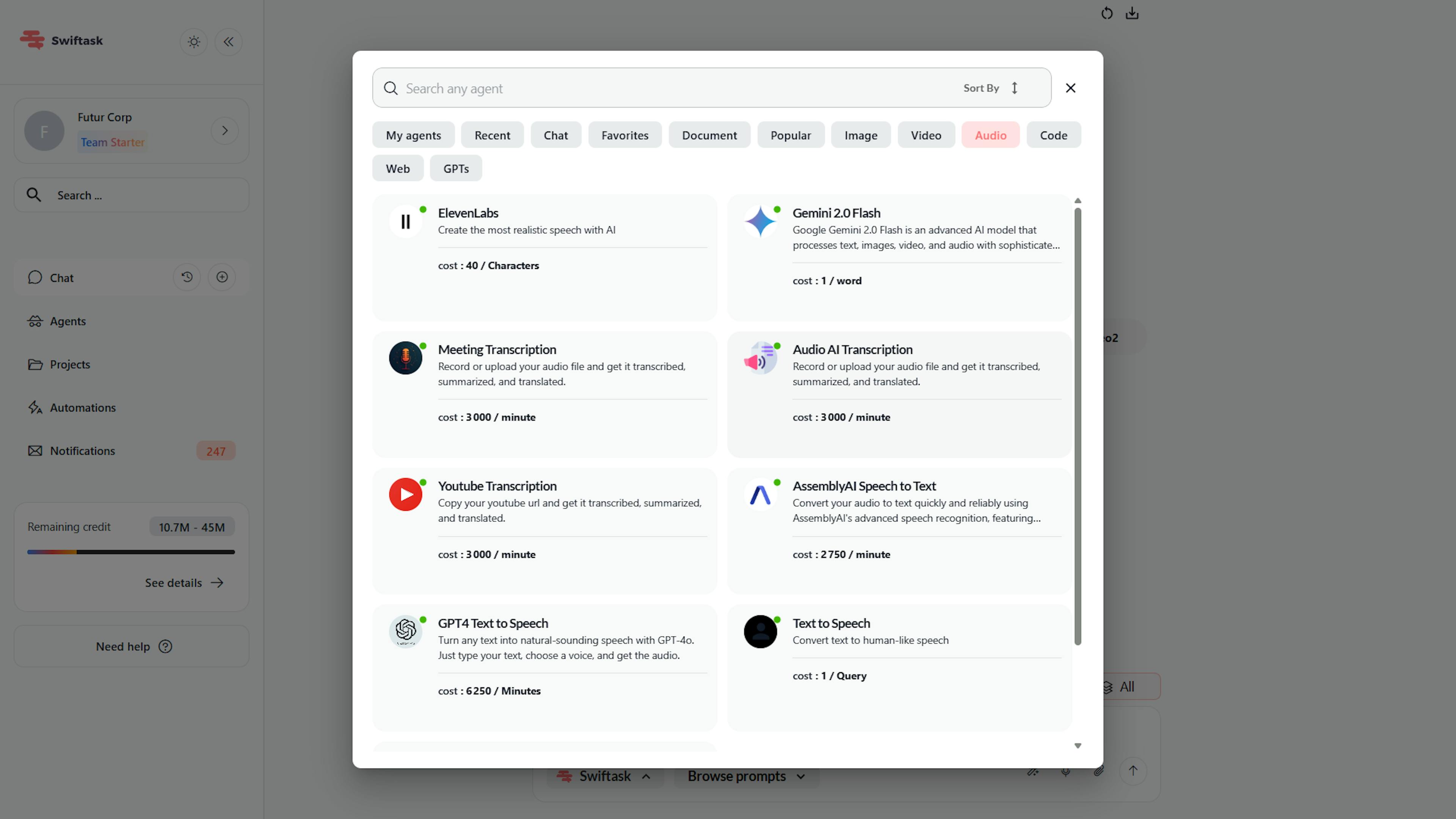Open the Browse prompts dropdown
The image size is (1456, 819).
[746, 776]
